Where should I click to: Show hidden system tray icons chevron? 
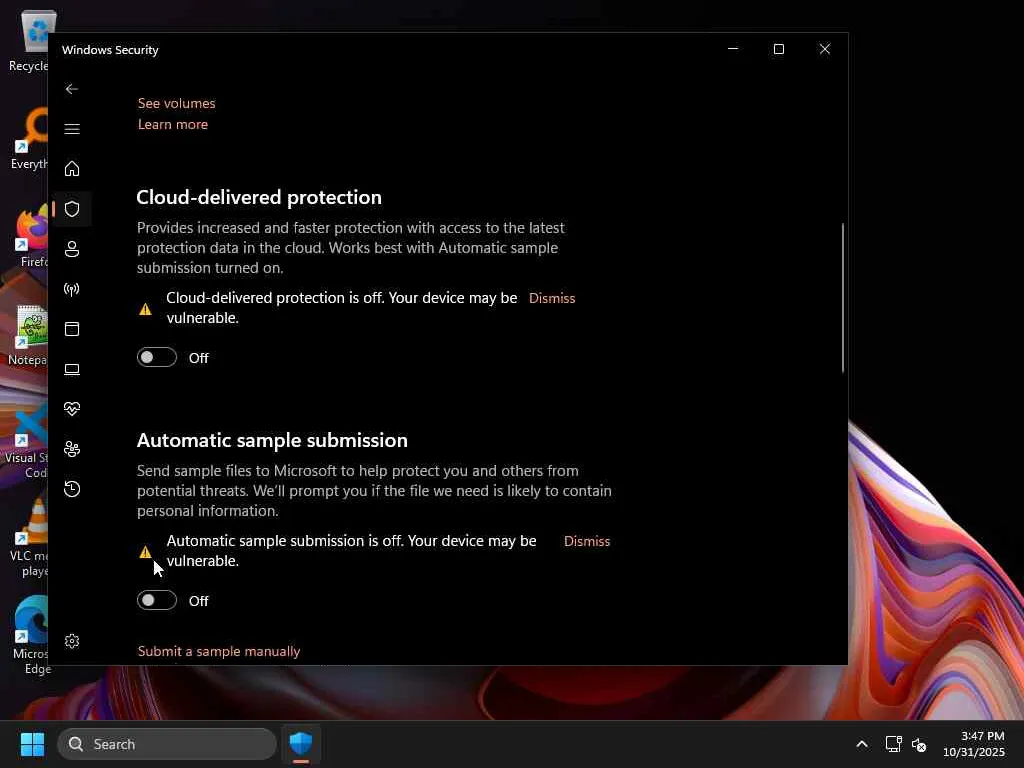(x=862, y=744)
